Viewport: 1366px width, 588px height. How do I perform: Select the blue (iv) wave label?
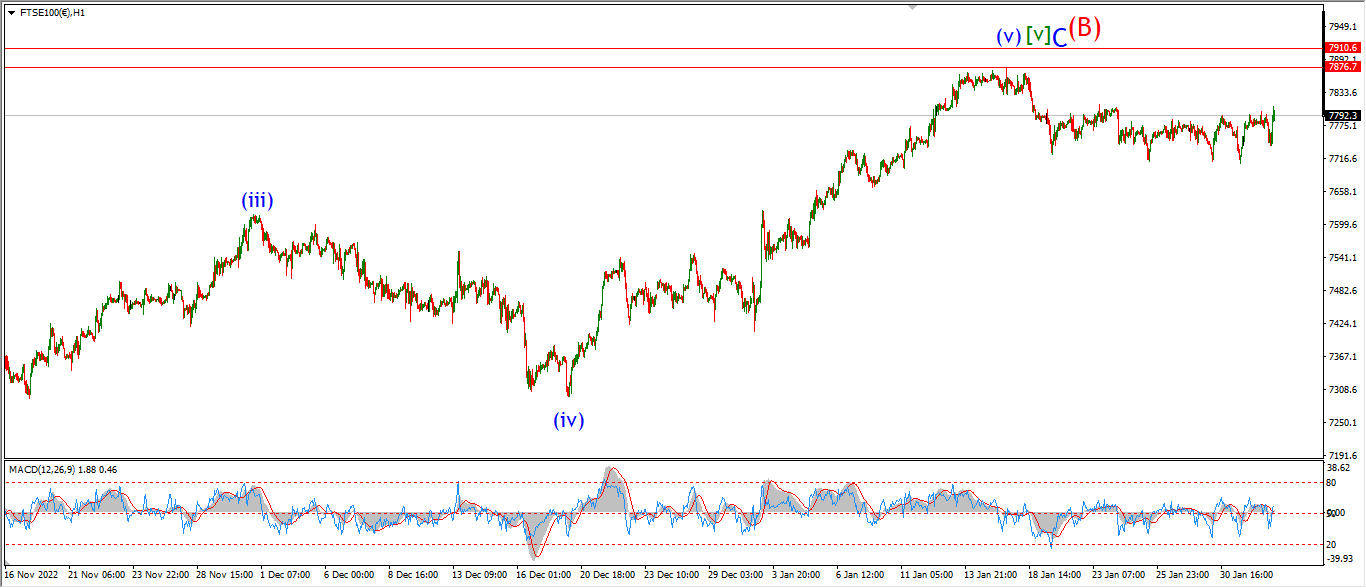pyautogui.click(x=569, y=420)
